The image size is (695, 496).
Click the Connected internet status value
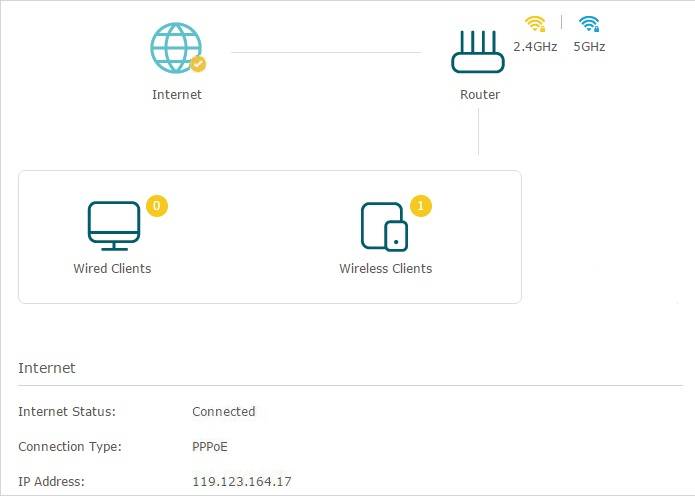(x=223, y=411)
